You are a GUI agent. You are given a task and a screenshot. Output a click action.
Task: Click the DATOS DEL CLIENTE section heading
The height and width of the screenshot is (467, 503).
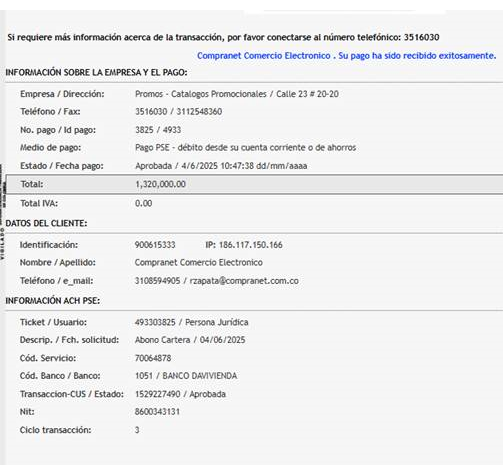(46, 223)
